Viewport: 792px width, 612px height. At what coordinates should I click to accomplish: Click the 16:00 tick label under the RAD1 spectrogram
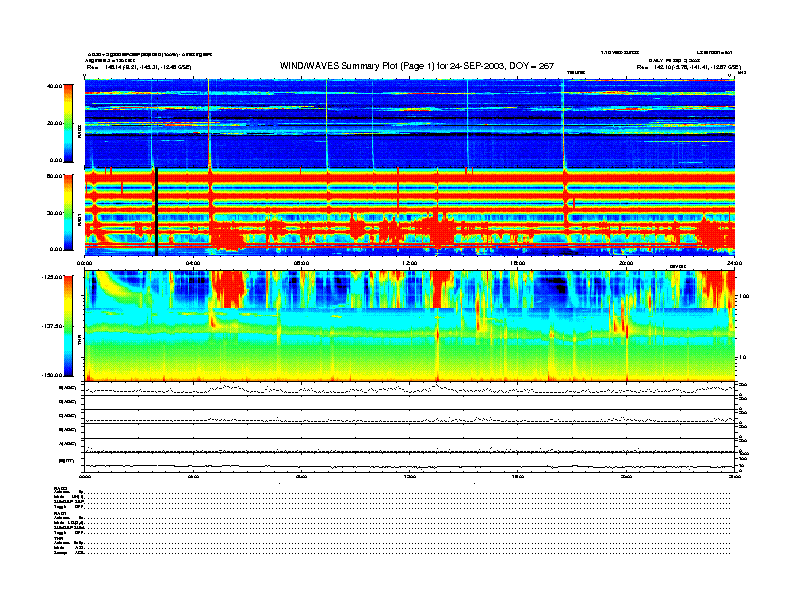[518, 263]
